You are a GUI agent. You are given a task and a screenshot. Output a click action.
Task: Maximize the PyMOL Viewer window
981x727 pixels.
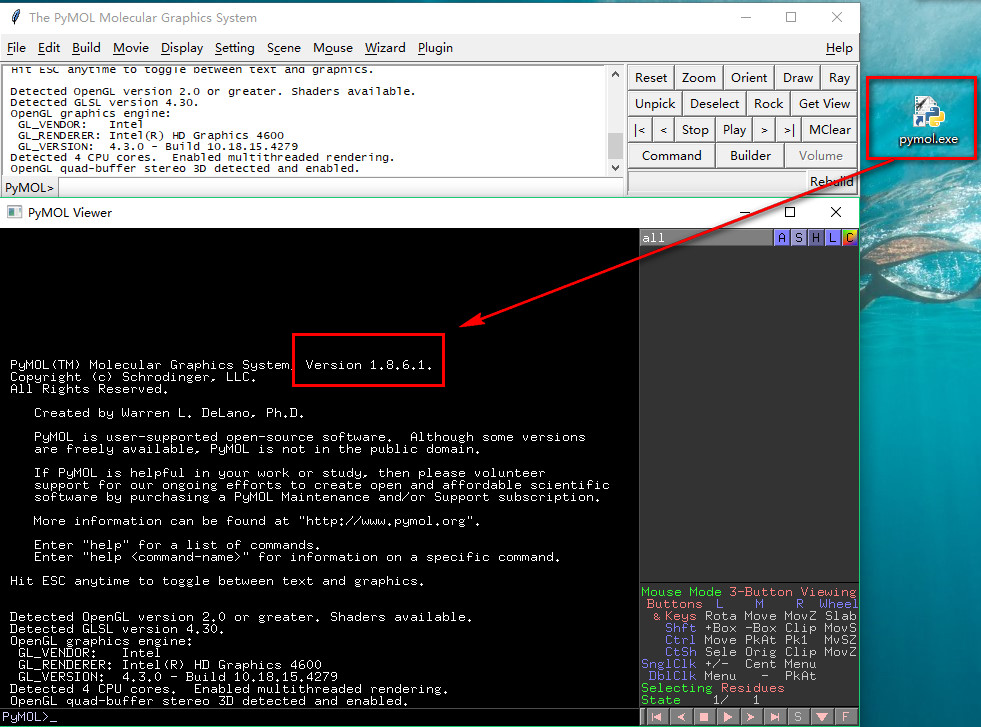[790, 212]
